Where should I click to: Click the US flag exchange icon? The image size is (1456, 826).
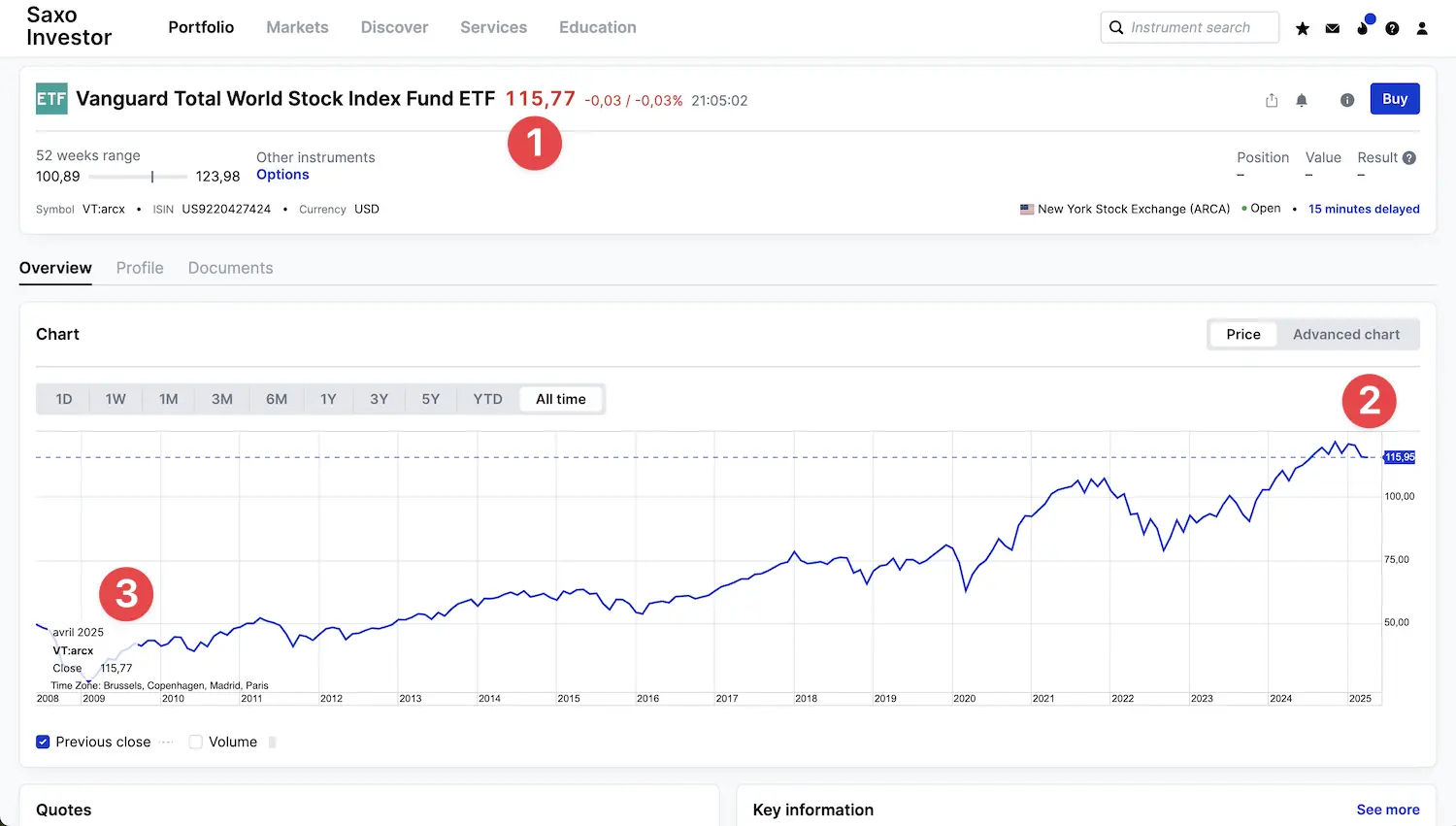tap(1027, 209)
